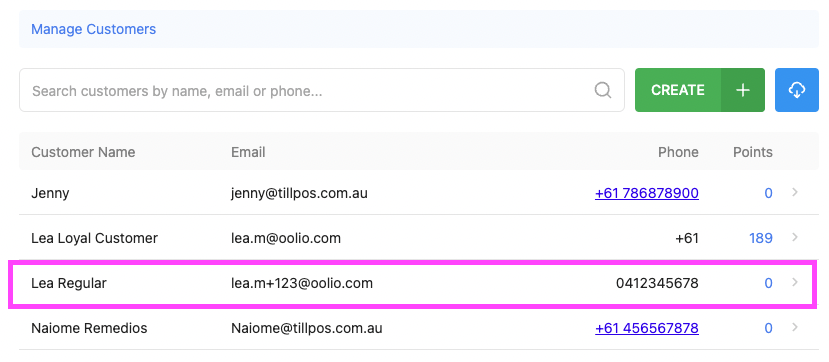
Task: Select the Email column header
Action: [248, 152]
